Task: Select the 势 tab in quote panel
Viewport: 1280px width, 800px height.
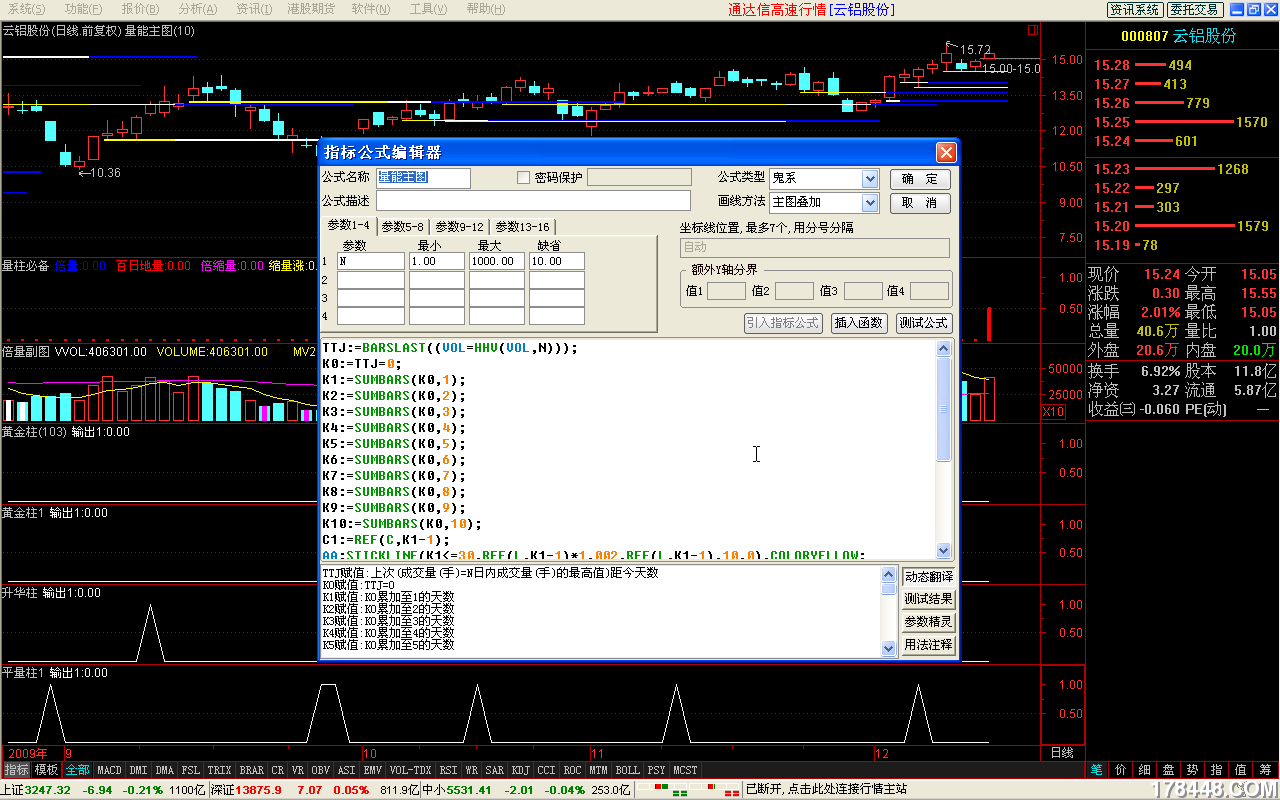Action: point(1193,769)
